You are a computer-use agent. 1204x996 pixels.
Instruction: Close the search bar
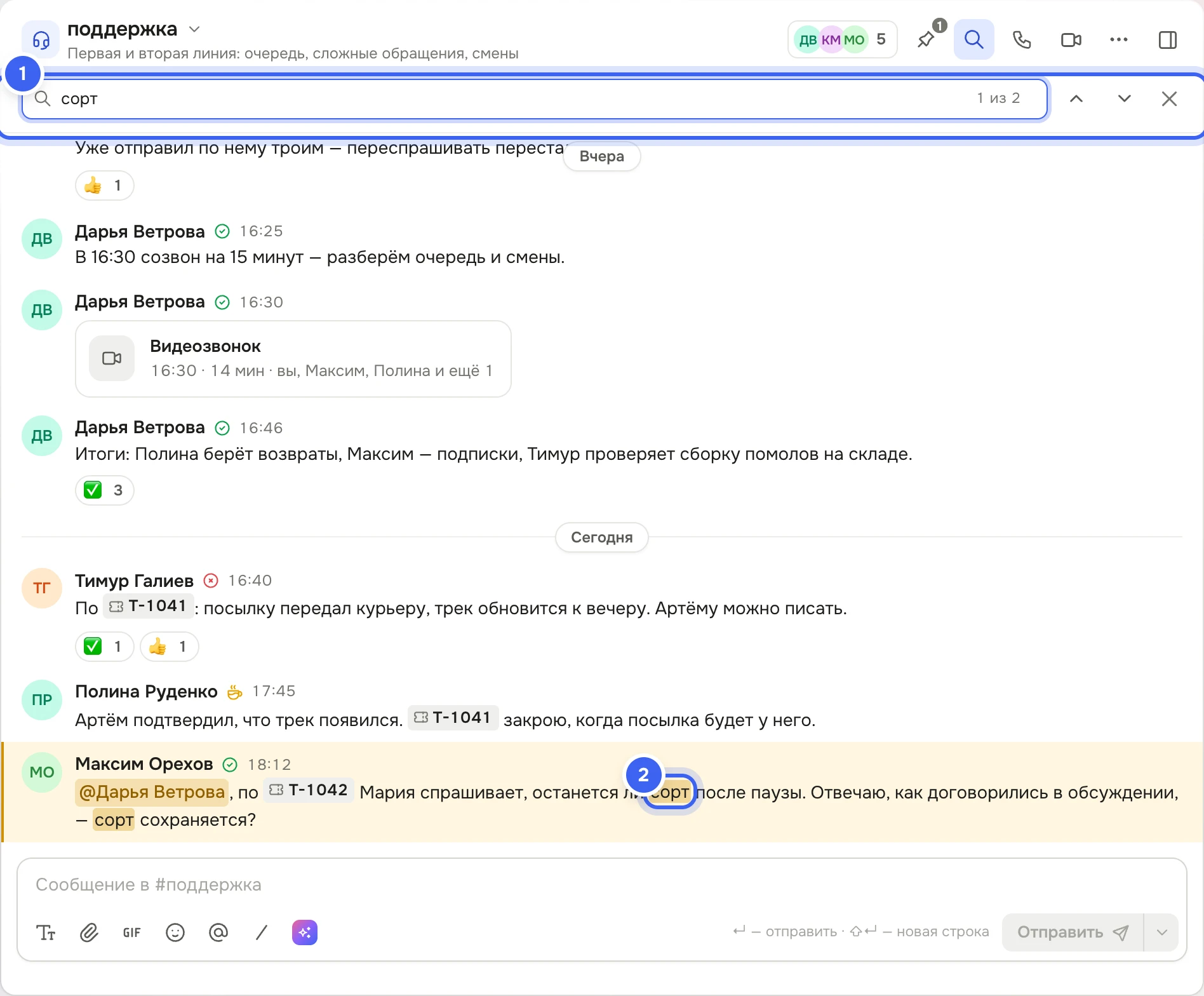pyautogui.click(x=1169, y=98)
